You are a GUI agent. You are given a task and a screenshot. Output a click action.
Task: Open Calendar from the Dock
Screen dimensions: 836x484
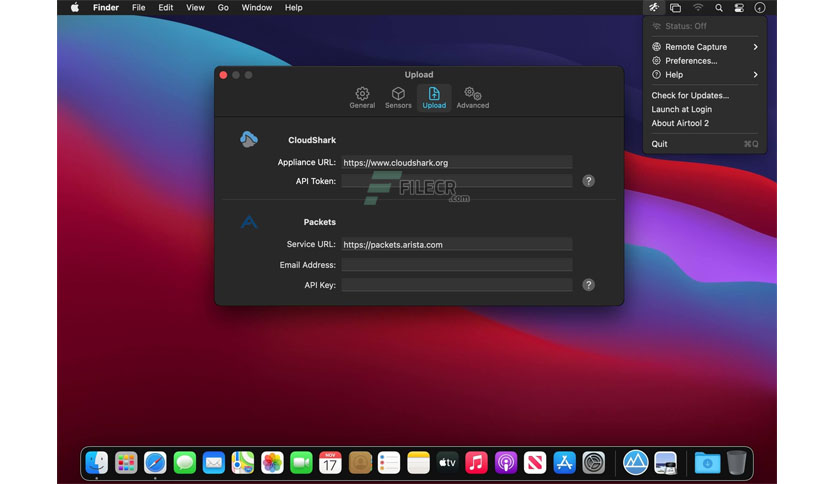(x=330, y=463)
